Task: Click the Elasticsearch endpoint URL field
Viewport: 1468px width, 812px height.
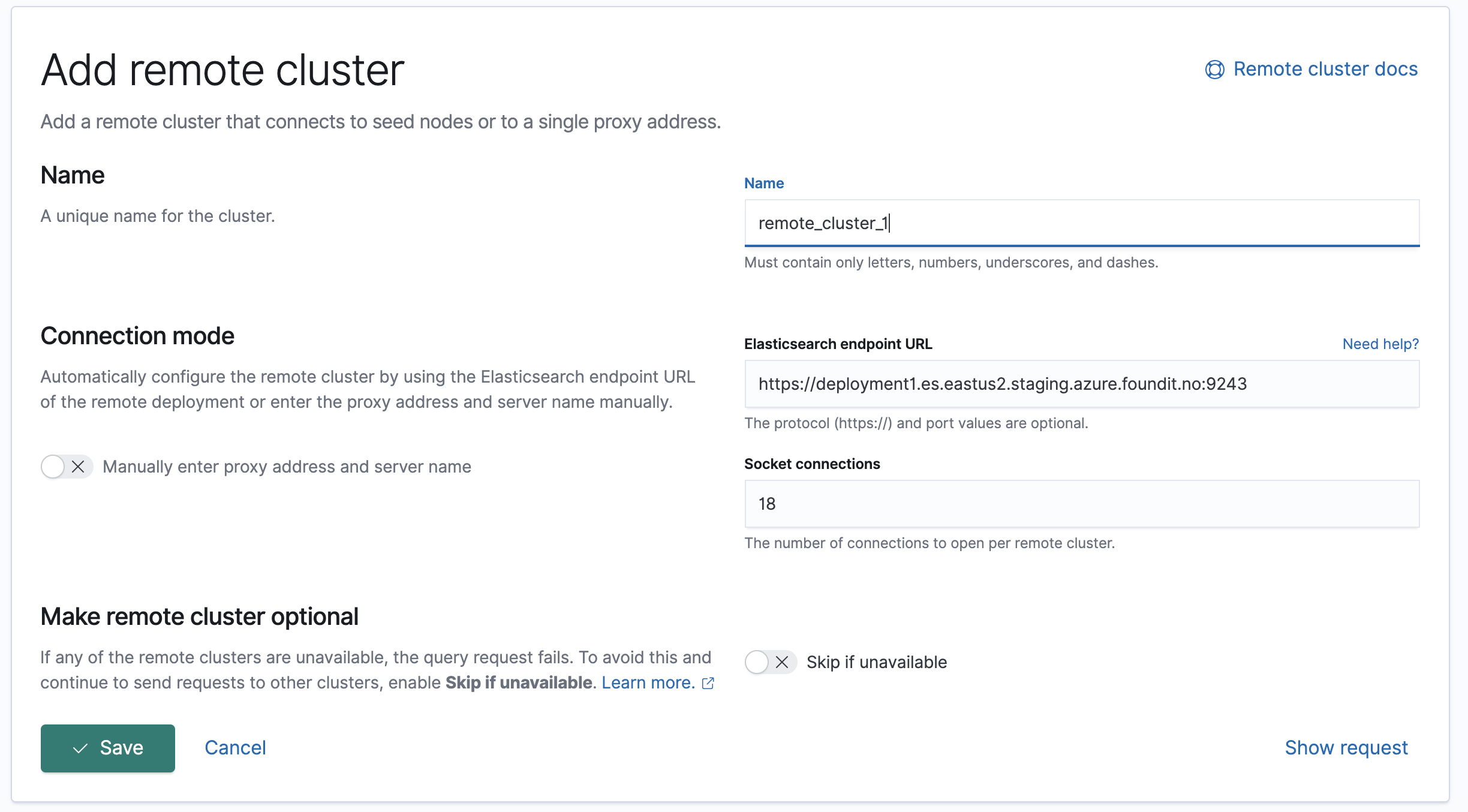Action: pos(1081,384)
